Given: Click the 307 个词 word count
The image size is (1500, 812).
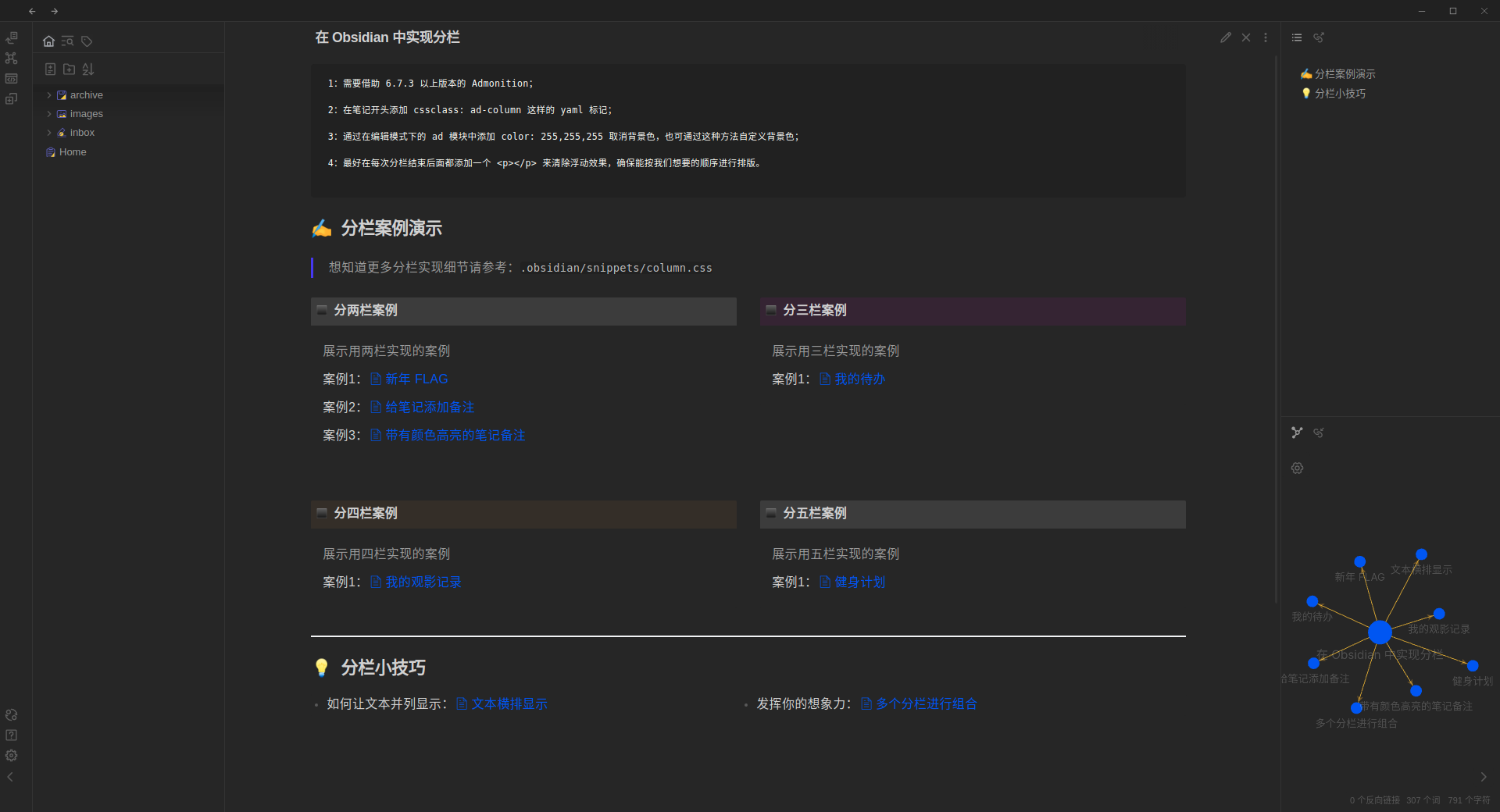Looking at the screenshot, I should coord(1423,800).
